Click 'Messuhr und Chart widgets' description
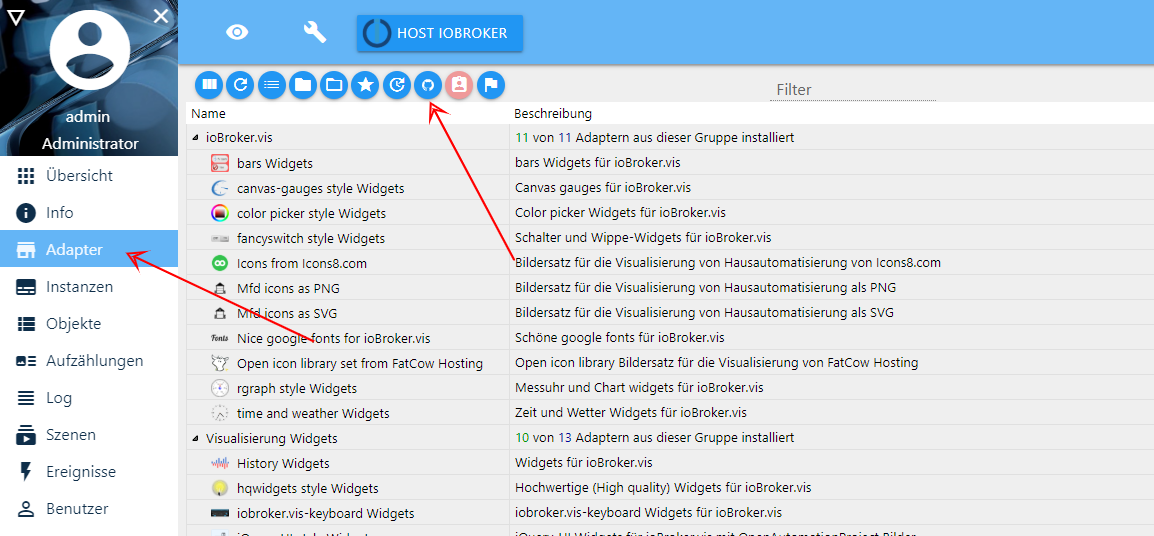 click(639, 388)
